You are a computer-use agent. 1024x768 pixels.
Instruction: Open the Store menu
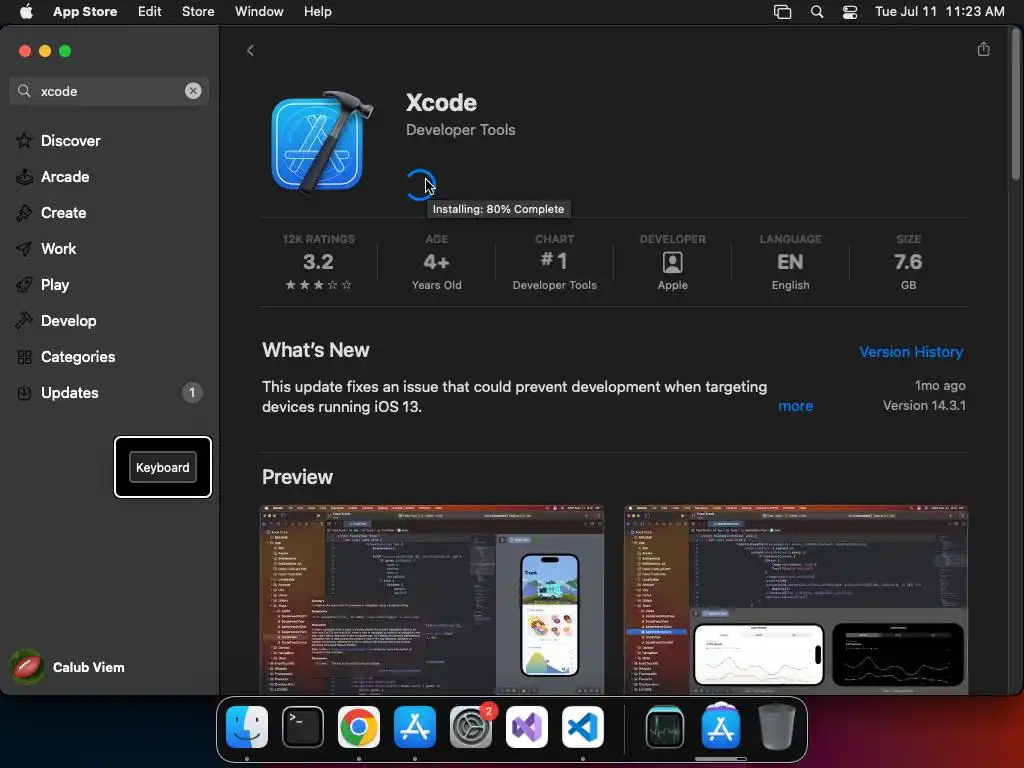198,11
